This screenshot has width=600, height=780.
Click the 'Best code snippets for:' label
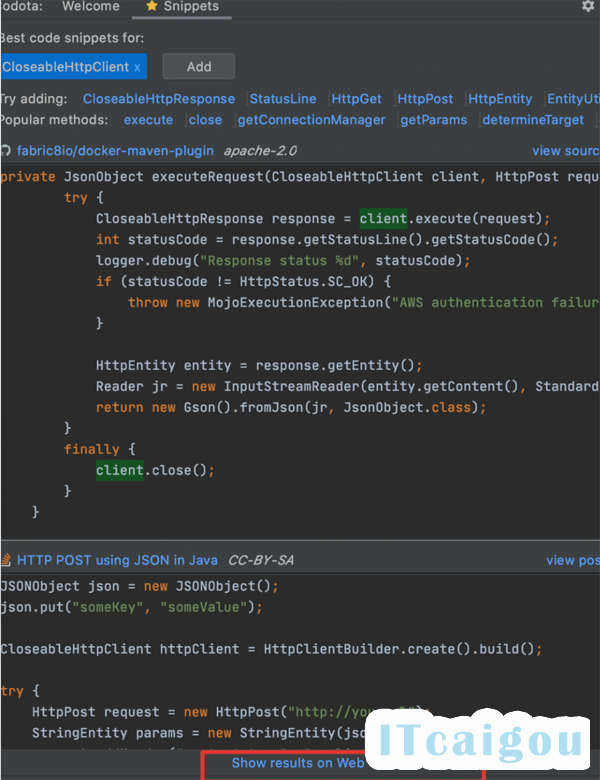(73, 38)
